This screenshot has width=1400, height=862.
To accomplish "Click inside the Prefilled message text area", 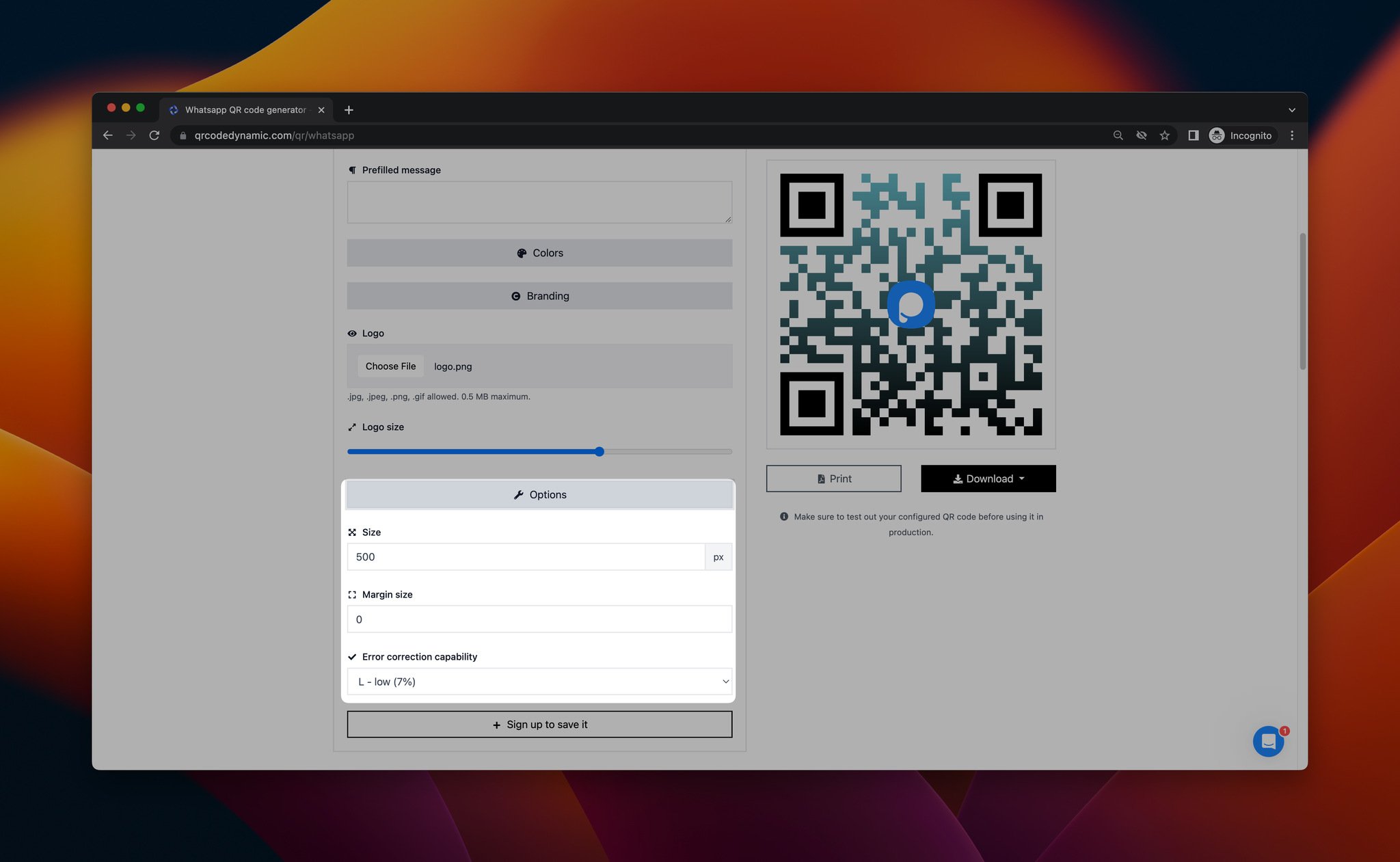I will (539, 202).
